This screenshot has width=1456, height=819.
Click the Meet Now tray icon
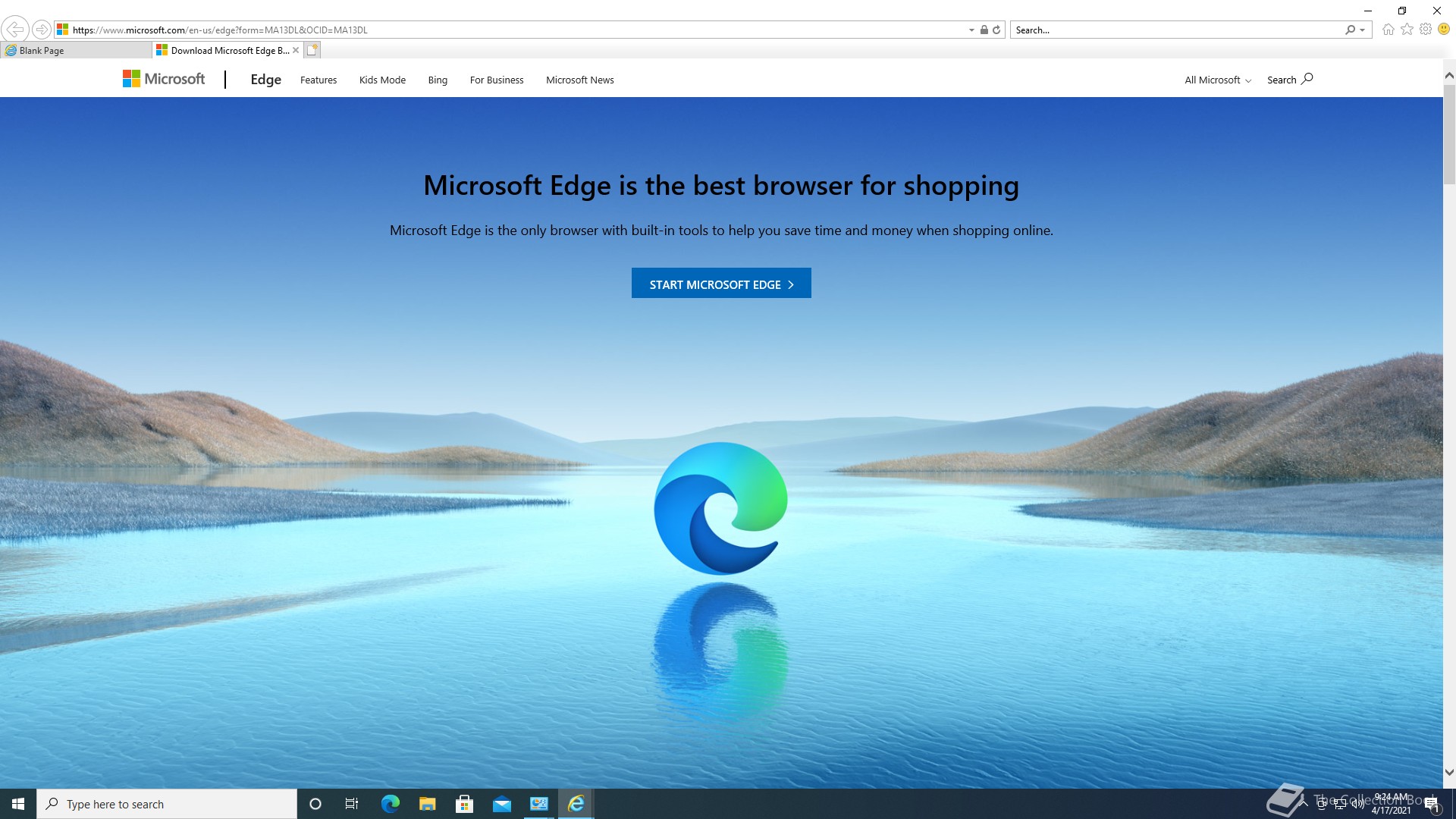(1322, 804)
